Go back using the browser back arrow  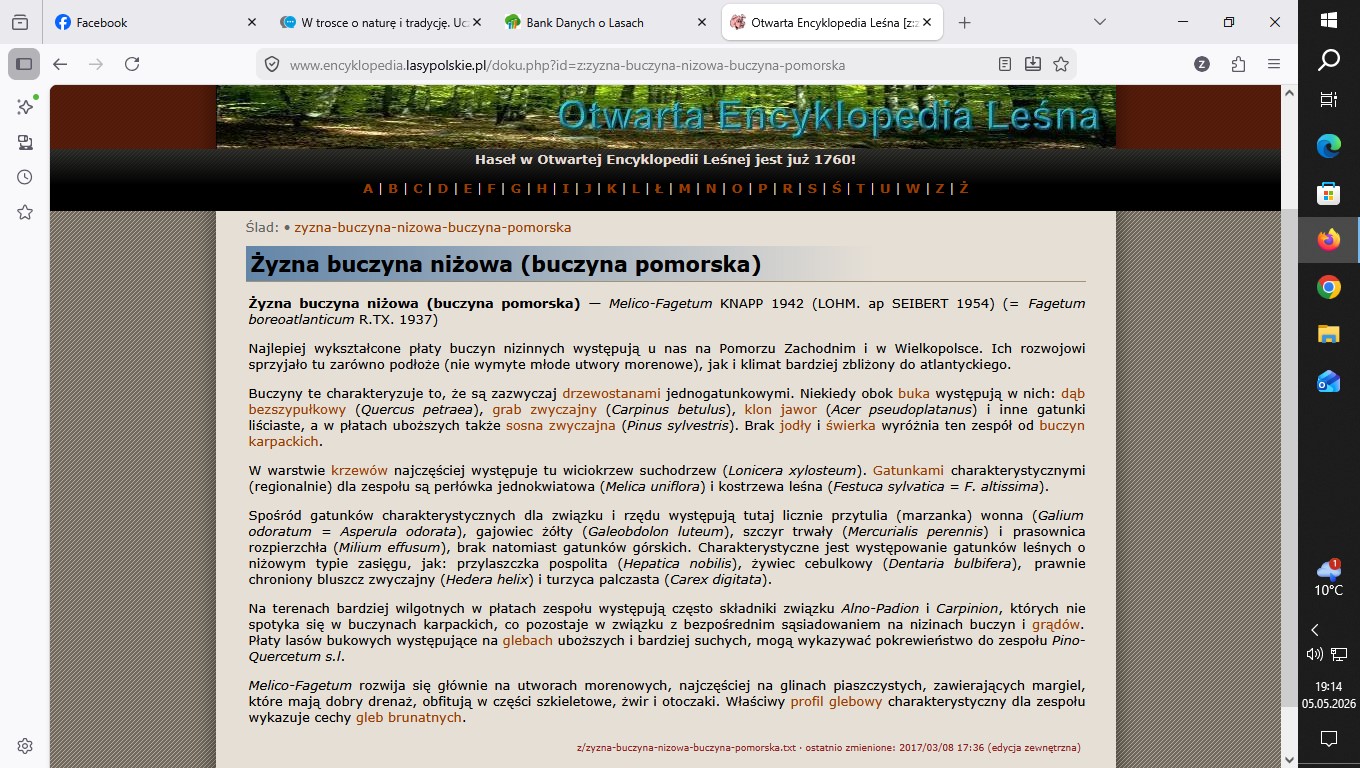(60, 64)
